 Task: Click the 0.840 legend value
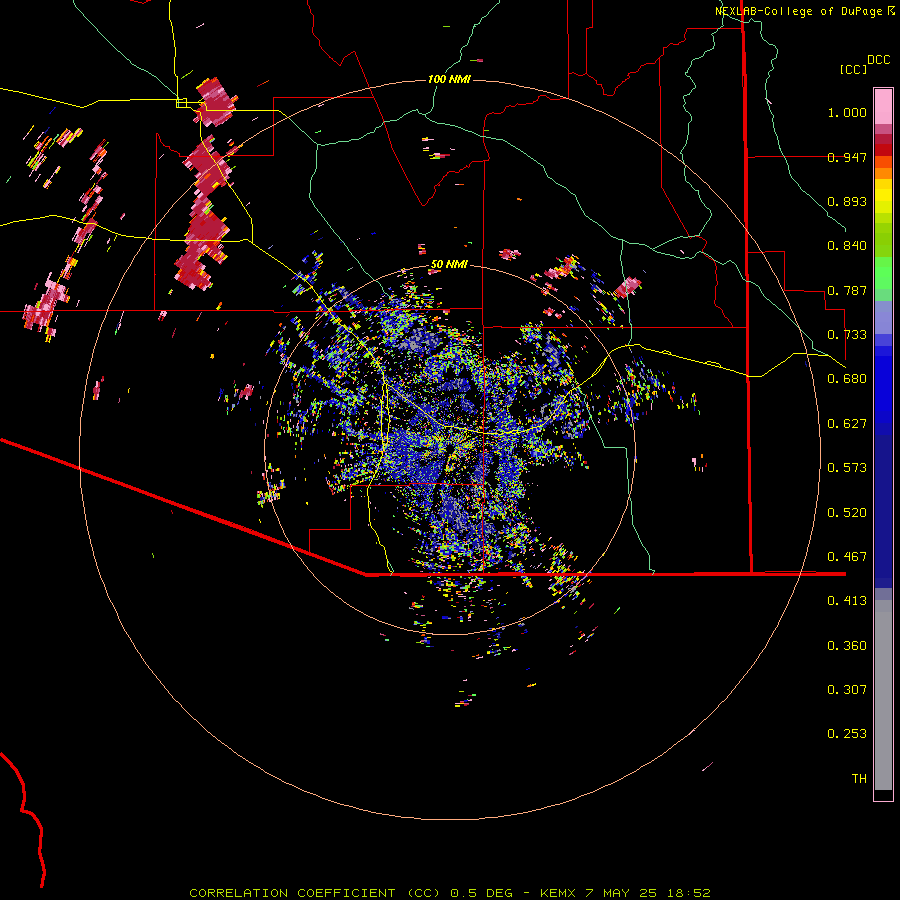coord(847,246)
